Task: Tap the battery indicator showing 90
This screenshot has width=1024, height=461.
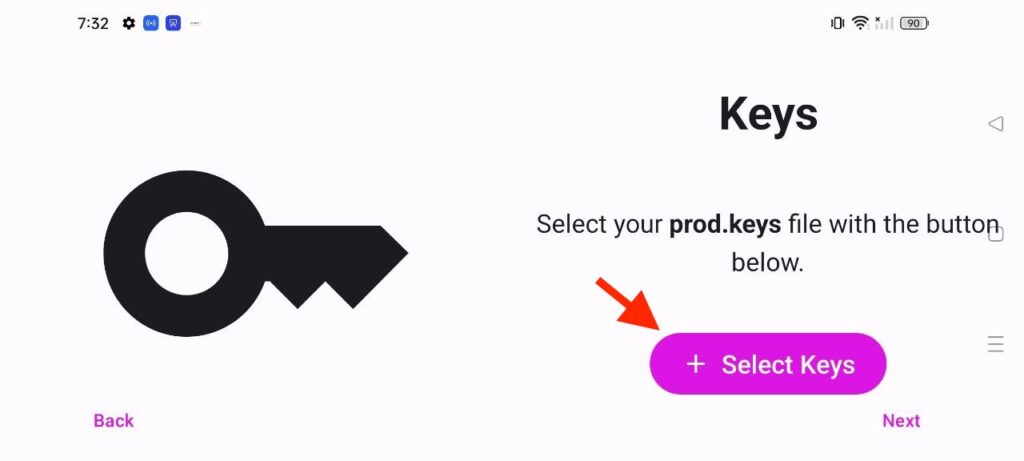Action: click(x=914, y=24)
